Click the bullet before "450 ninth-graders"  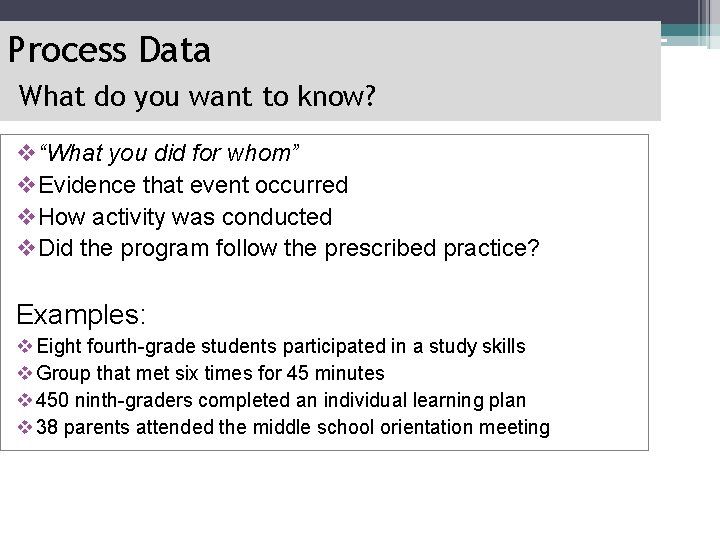click(25, 400)
